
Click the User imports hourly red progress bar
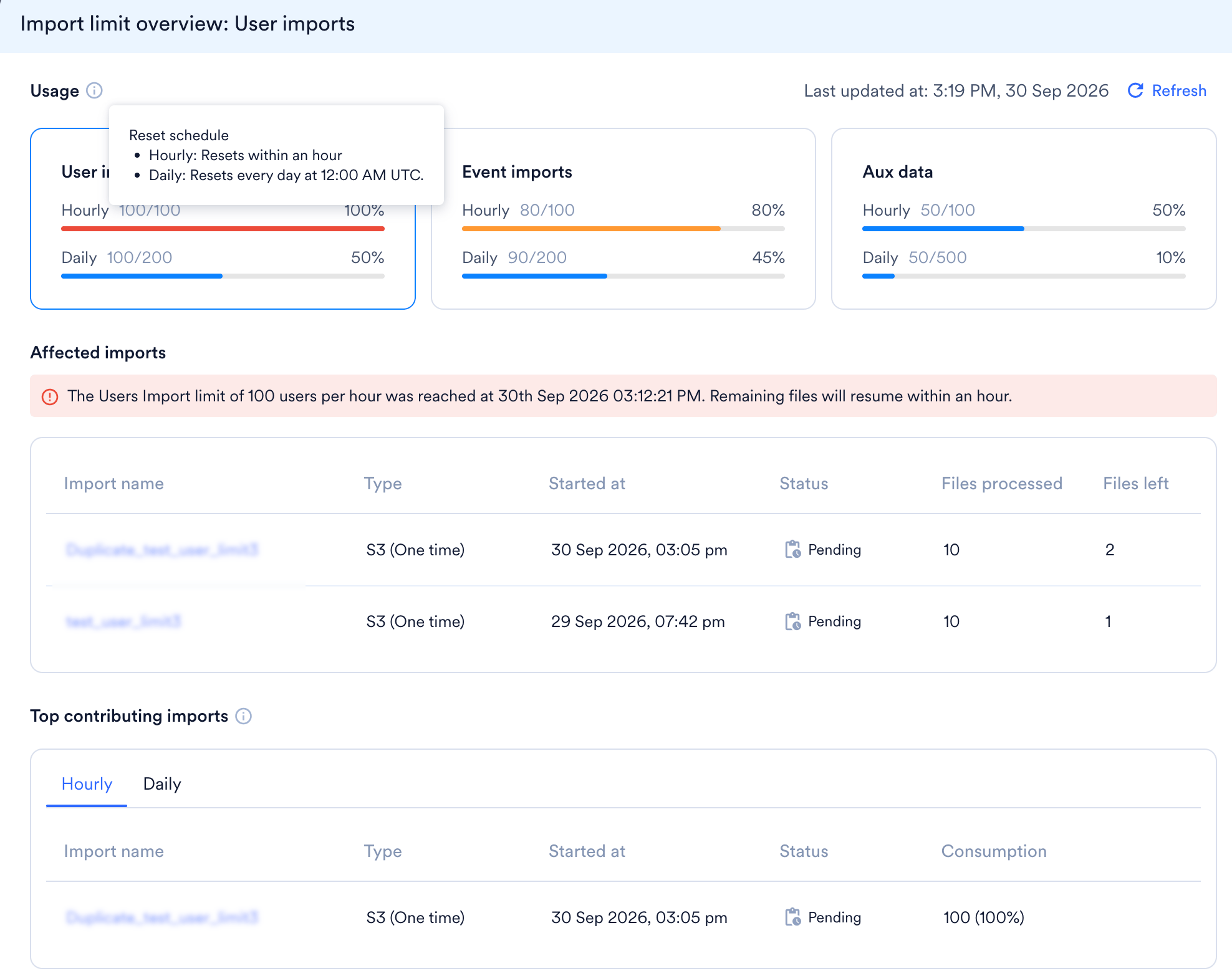pos(223,229)
